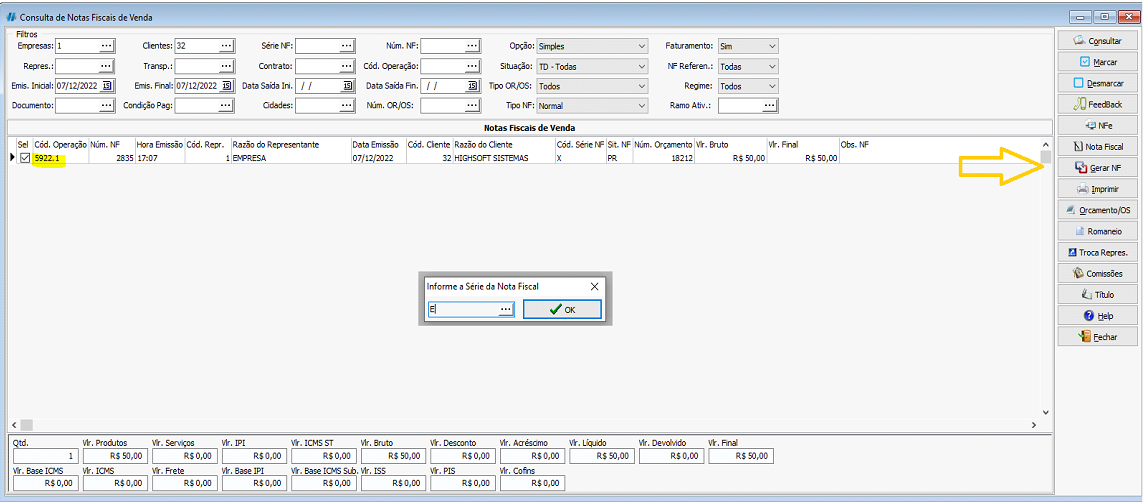This screenshot has height=502, width=1143.
Task: Toggle the Sel checkbox on row 5922.1
Action: point(25,158)
